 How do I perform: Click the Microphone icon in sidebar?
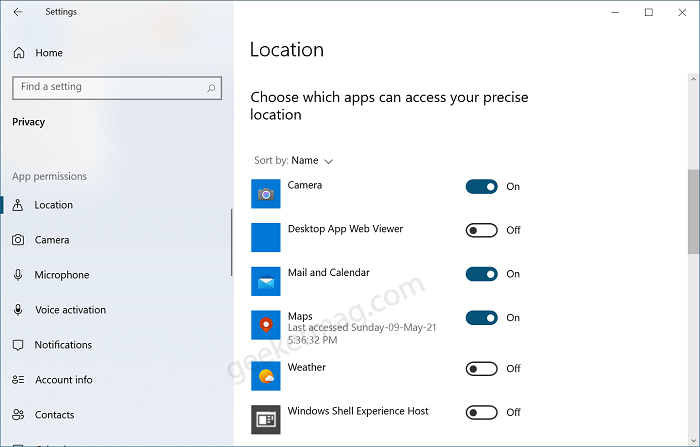18,275
